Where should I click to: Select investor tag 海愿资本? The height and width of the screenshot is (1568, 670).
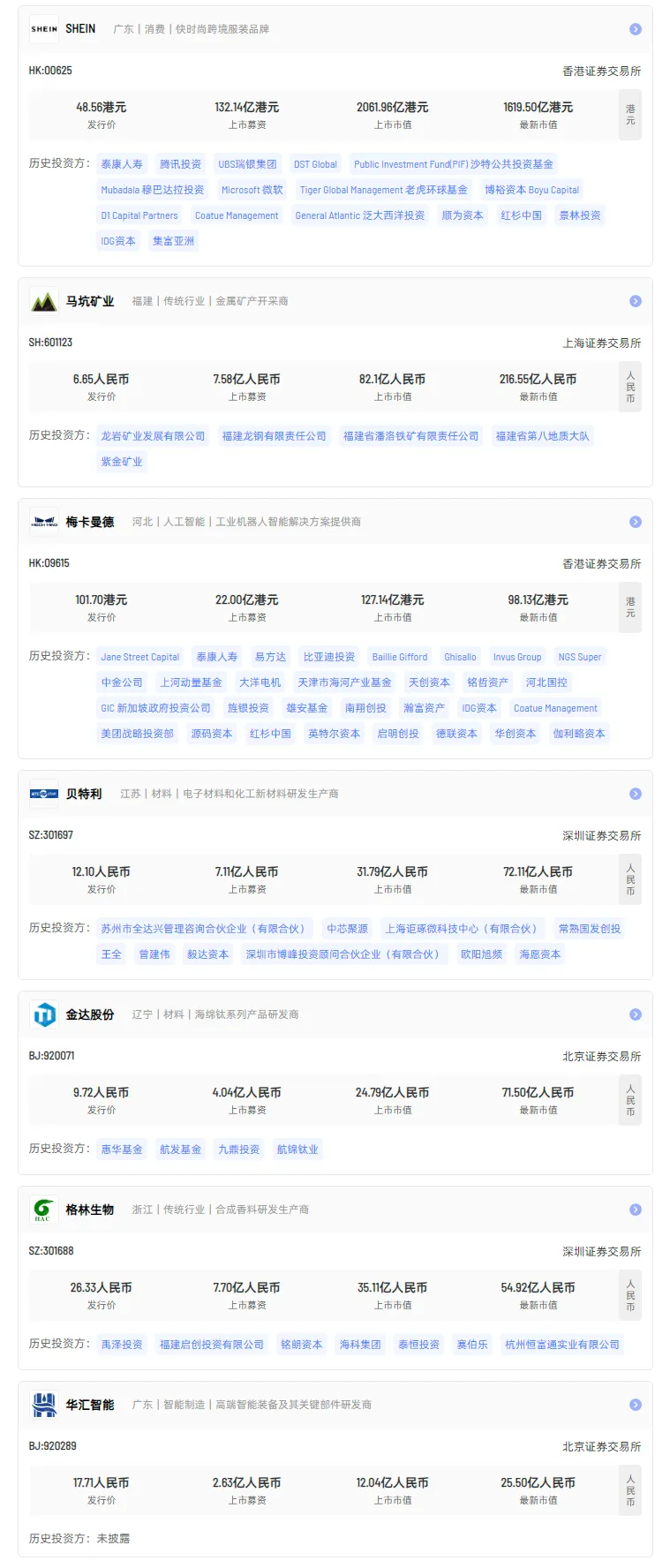point(540,954)
